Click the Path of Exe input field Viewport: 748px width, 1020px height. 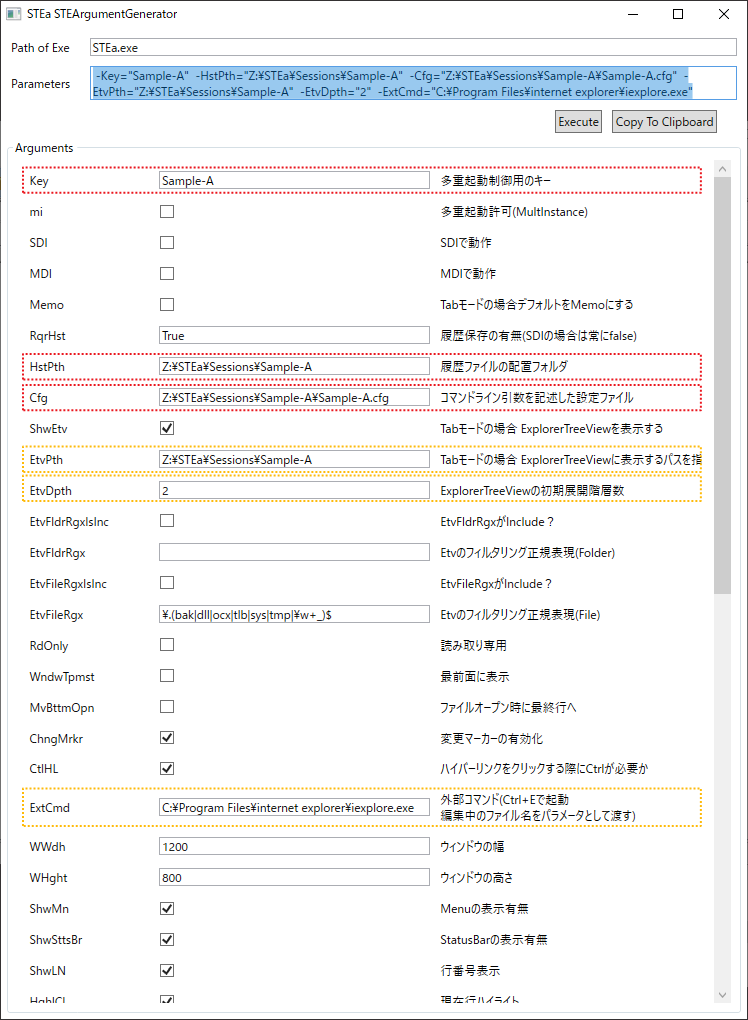[x=413, y=47]
